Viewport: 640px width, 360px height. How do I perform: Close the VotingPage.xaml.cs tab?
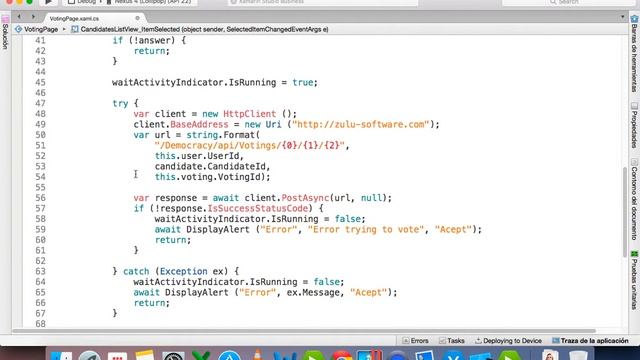[x=137, y=18]
